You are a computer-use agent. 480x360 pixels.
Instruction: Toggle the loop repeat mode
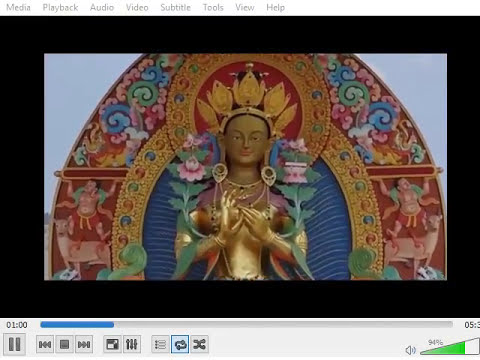pos(180,344)
